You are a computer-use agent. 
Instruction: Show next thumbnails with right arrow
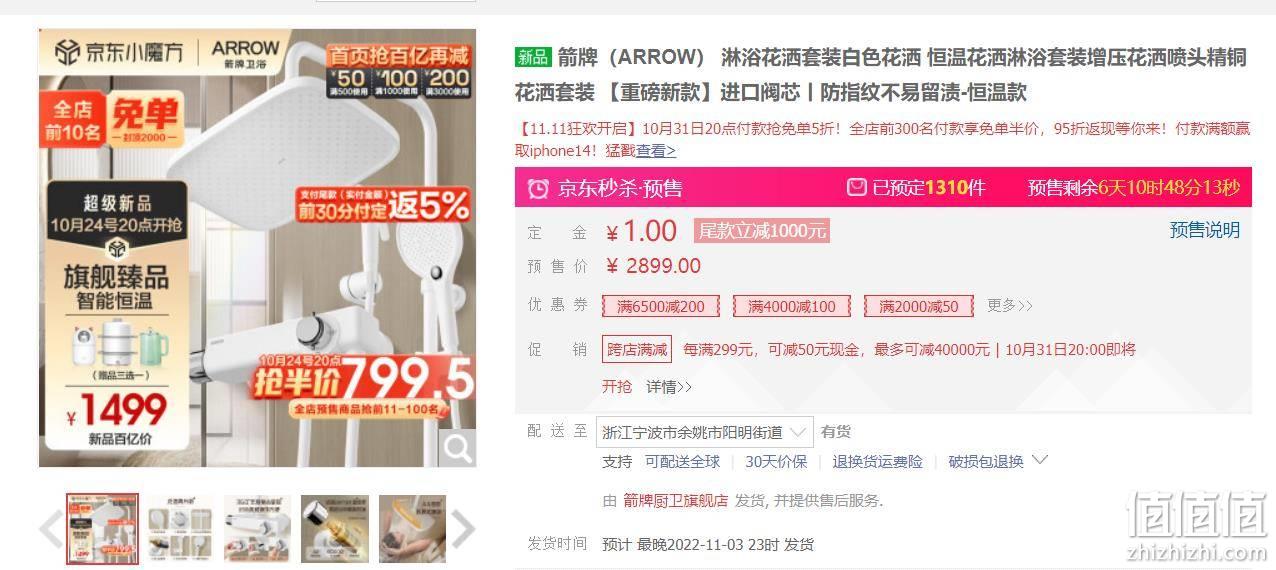point(463,529)
